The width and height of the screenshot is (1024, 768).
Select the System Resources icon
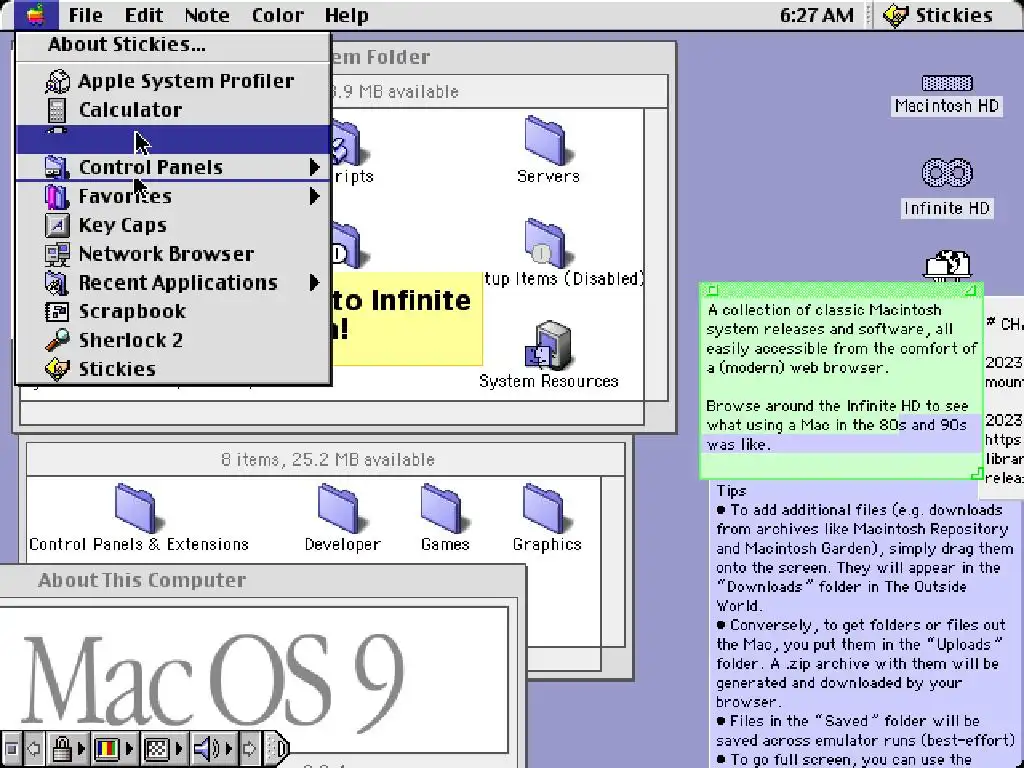pos(549,345)
